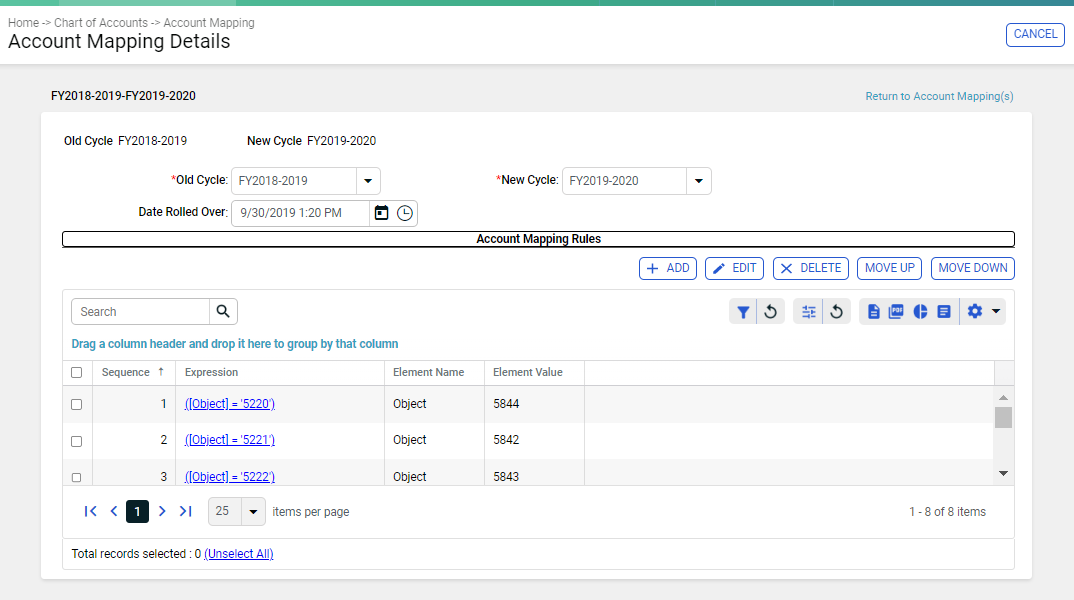Click Element Value cell 5844
The image size is (1074, 600).
506,404
